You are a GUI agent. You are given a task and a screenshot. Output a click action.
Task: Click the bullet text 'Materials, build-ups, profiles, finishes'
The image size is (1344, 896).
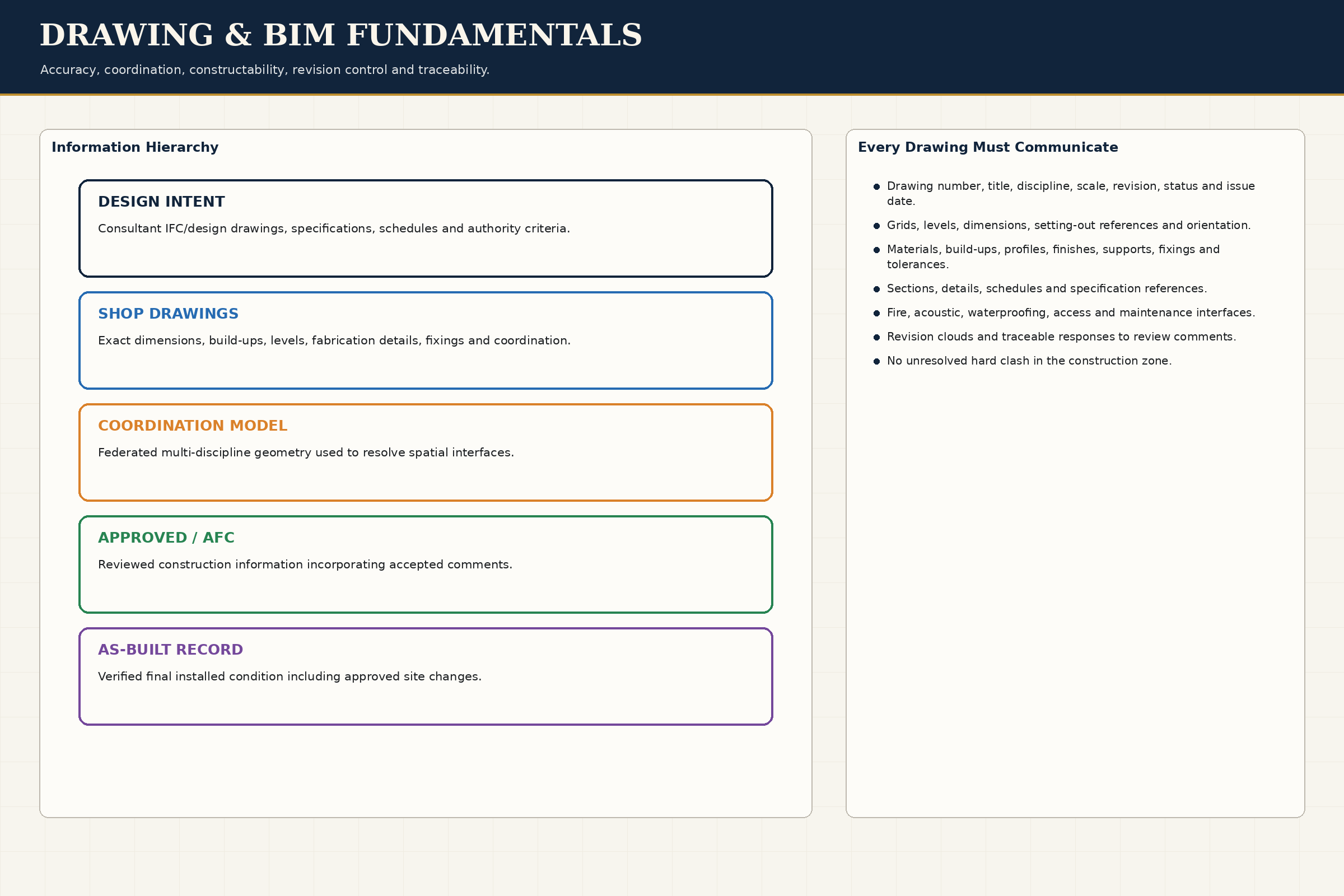[x=1053, y=257]
